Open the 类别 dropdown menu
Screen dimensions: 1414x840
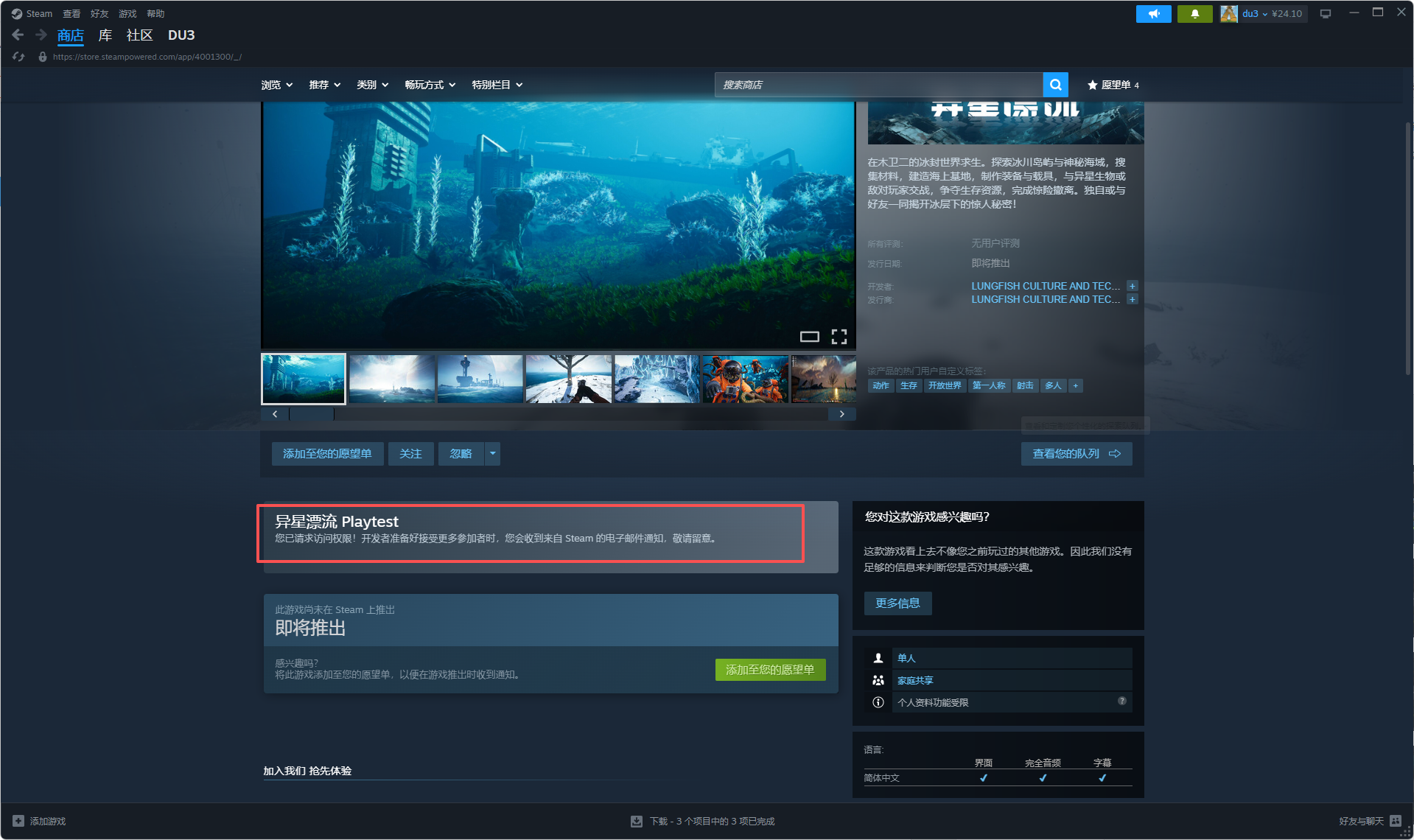372,85
